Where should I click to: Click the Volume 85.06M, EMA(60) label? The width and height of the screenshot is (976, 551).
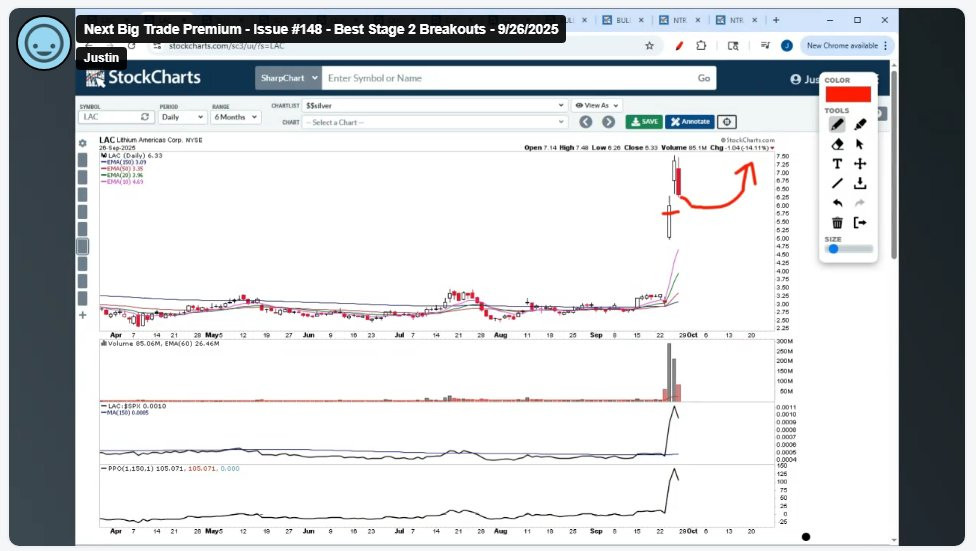click(x=160, y=344)
